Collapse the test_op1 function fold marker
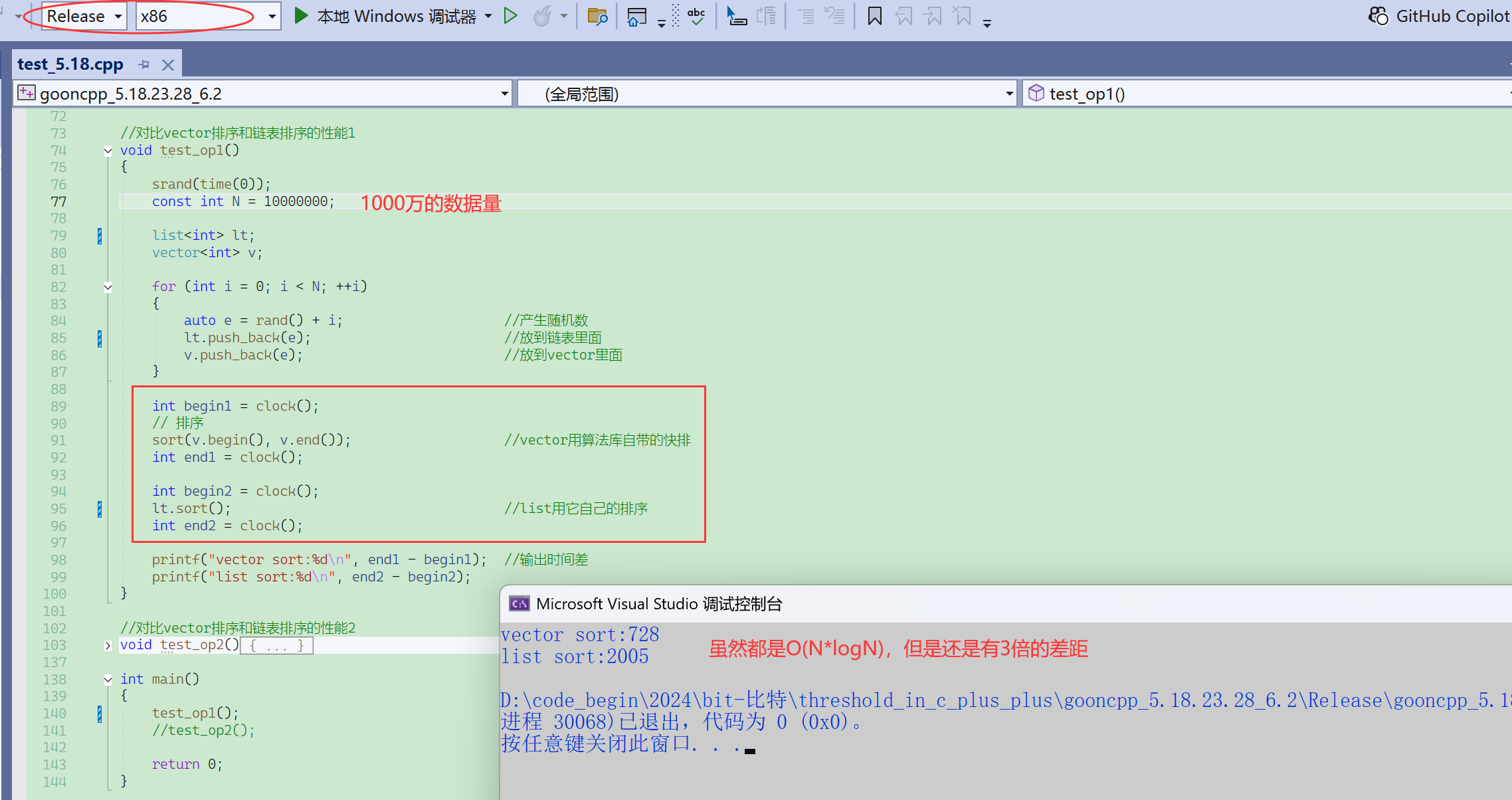 tap(108, 151)
